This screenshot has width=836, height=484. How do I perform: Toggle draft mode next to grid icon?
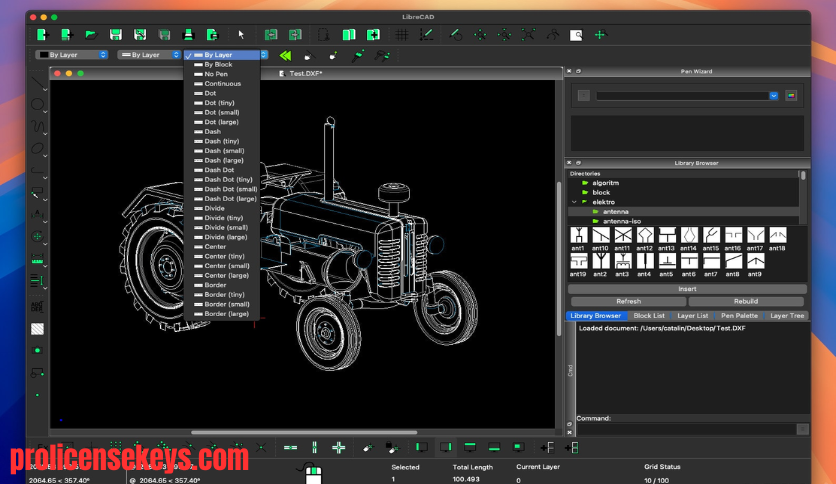pyautogui.click(x=426, y=35)
